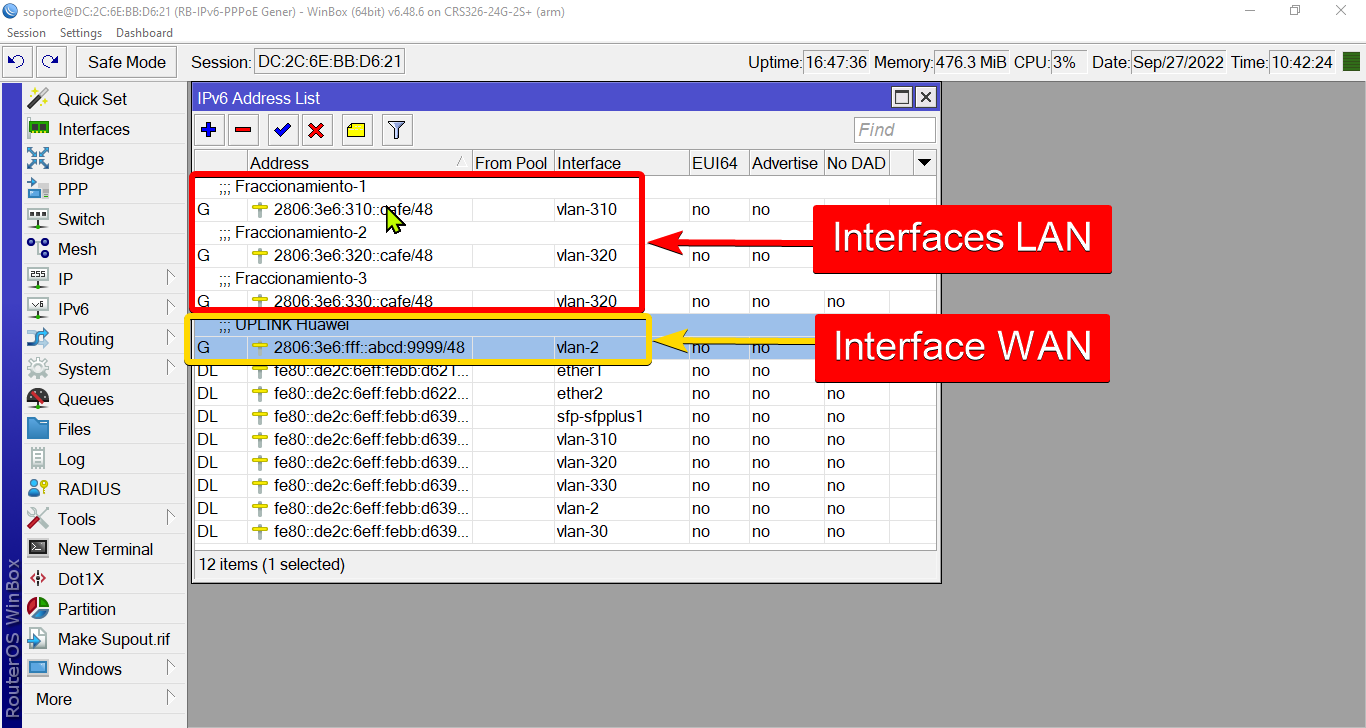Open the Session menu
Viewport: 1366px width, 728px height.
point(26,33)
